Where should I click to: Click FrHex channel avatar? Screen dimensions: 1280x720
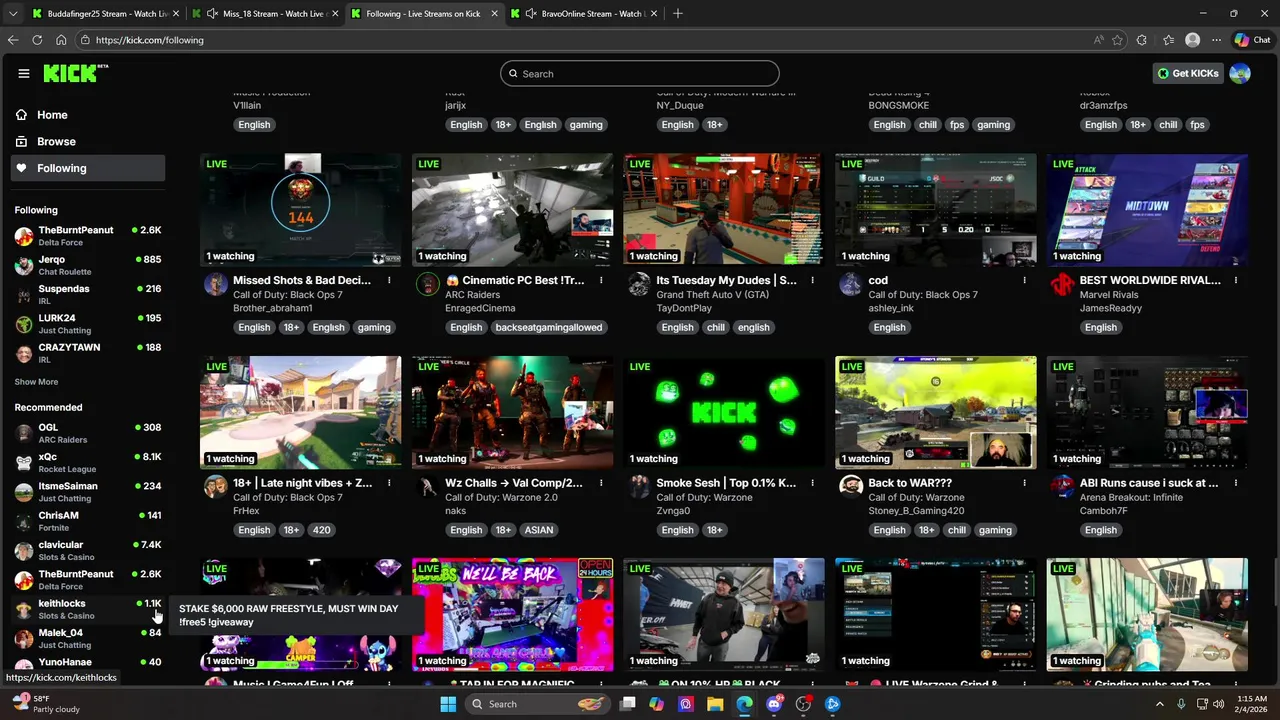click(215, 487)
